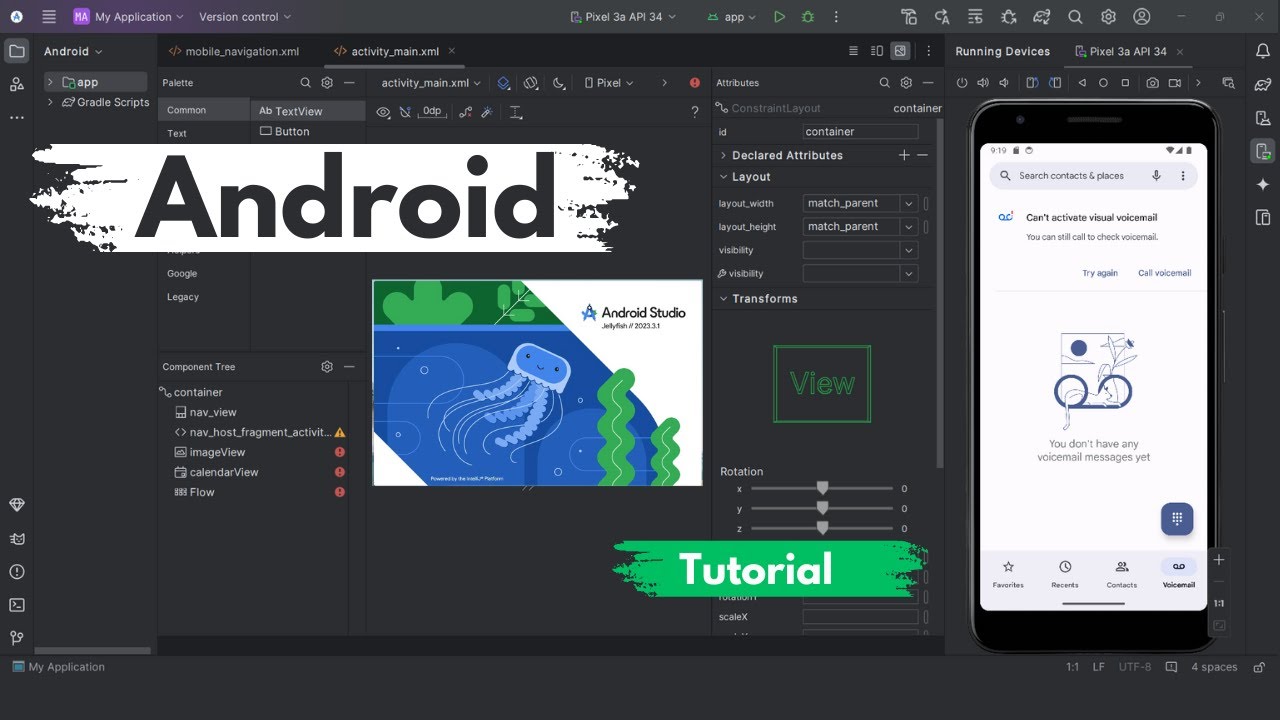Switch editor to Code view mode
The height and width of the screenshot is (720, 1280).
click(x=853, y=51)
